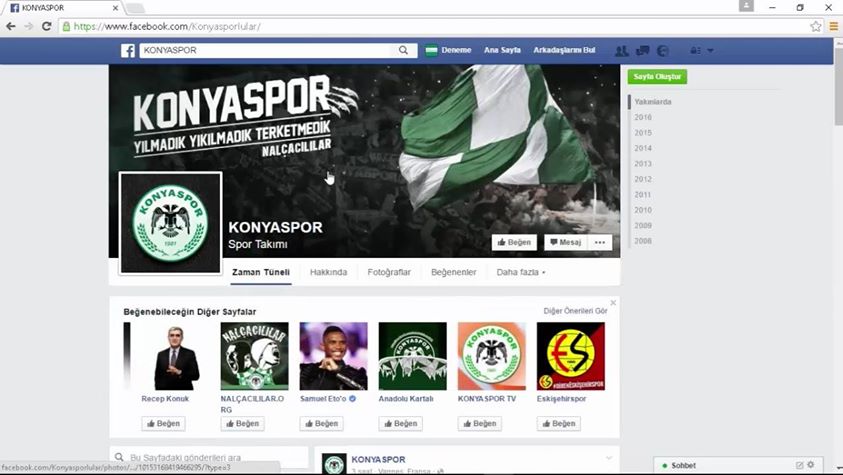Open account menu dropdown arrow

click(710, 51)
